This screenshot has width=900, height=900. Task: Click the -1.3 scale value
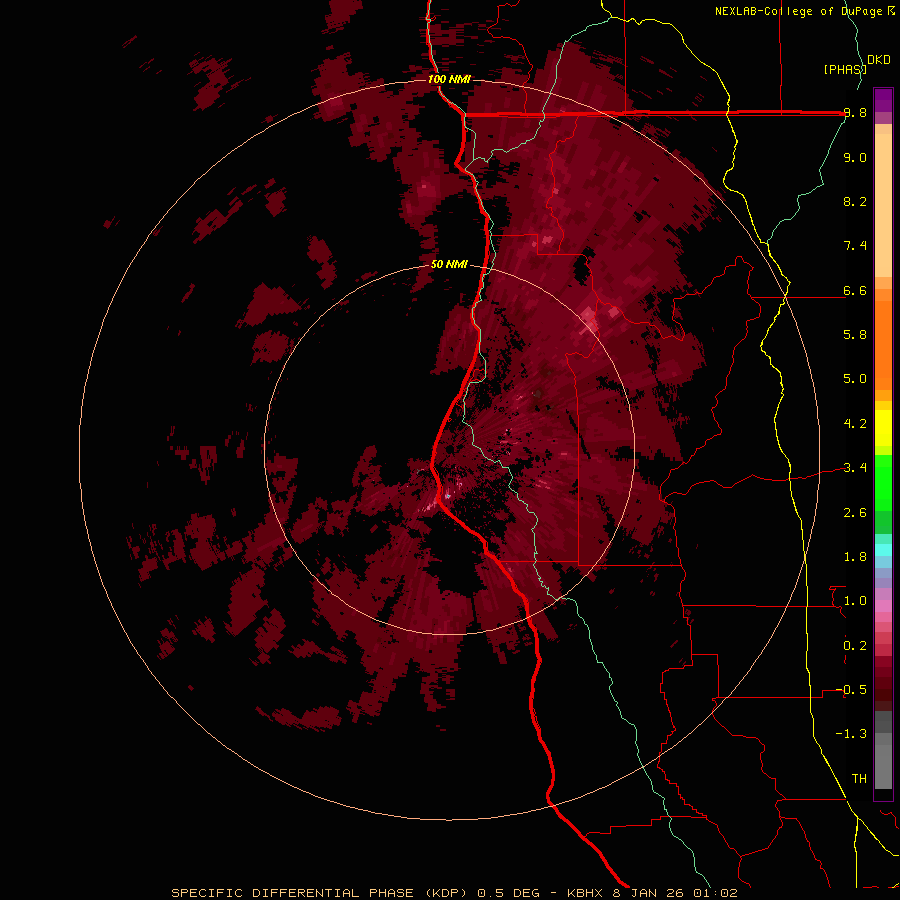[852, 734]
